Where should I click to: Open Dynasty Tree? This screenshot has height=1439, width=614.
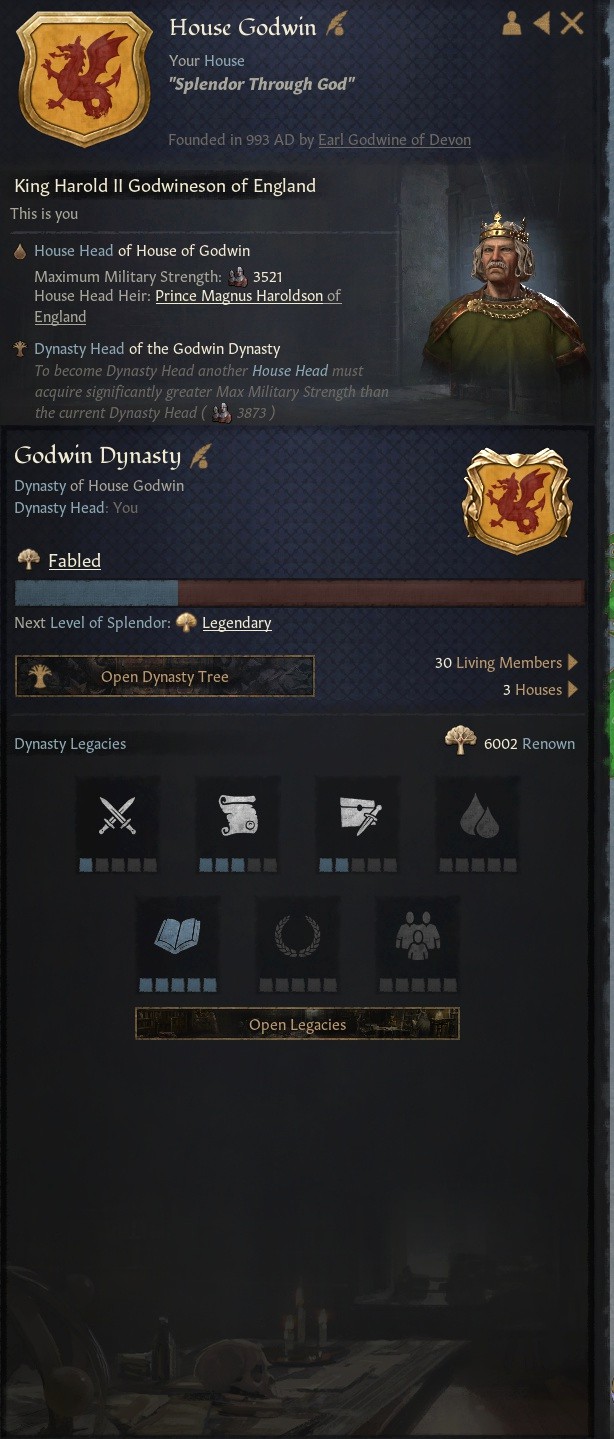[x=165, y=677]
